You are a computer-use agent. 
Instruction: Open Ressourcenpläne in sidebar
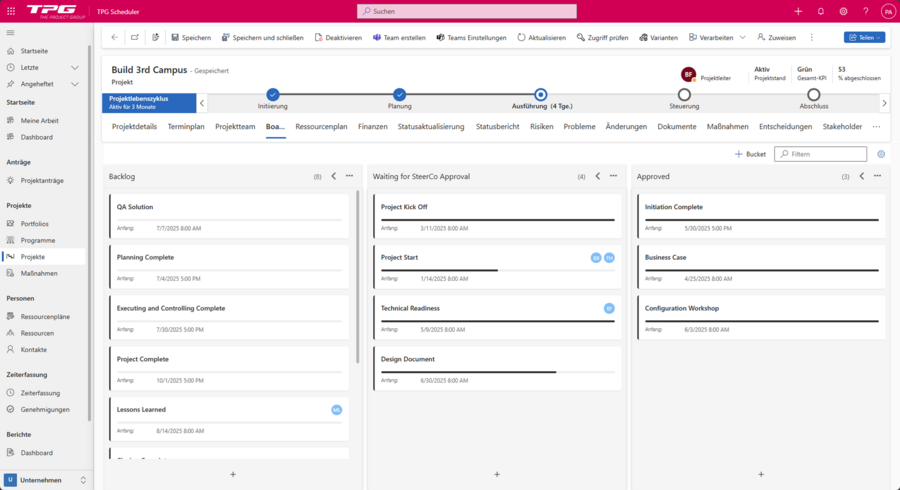click(x=45, y=317)
